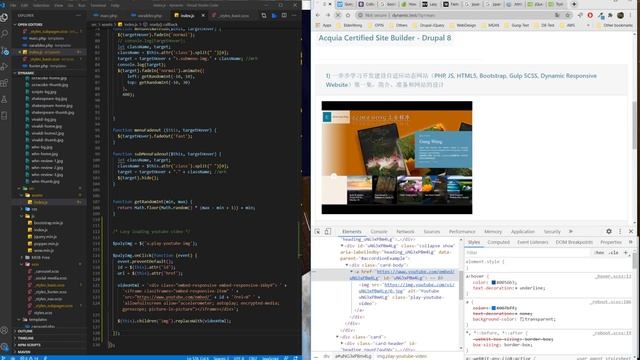Switch to the Computed styles tab
This screenshot has width=640, height=360.
498,242
